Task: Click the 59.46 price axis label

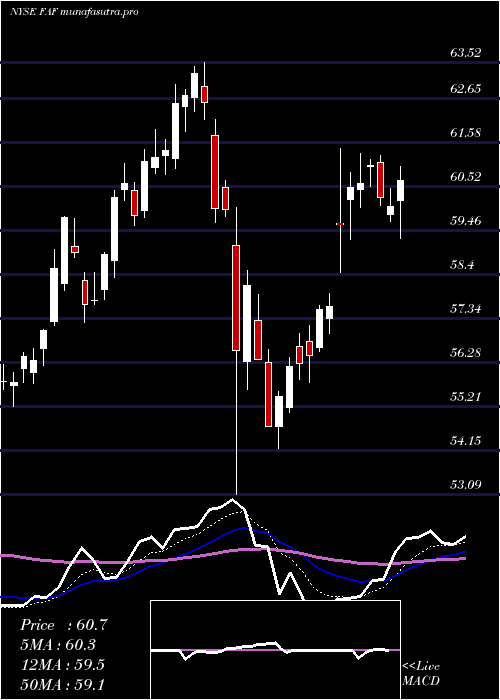Action: coord(466,221)
